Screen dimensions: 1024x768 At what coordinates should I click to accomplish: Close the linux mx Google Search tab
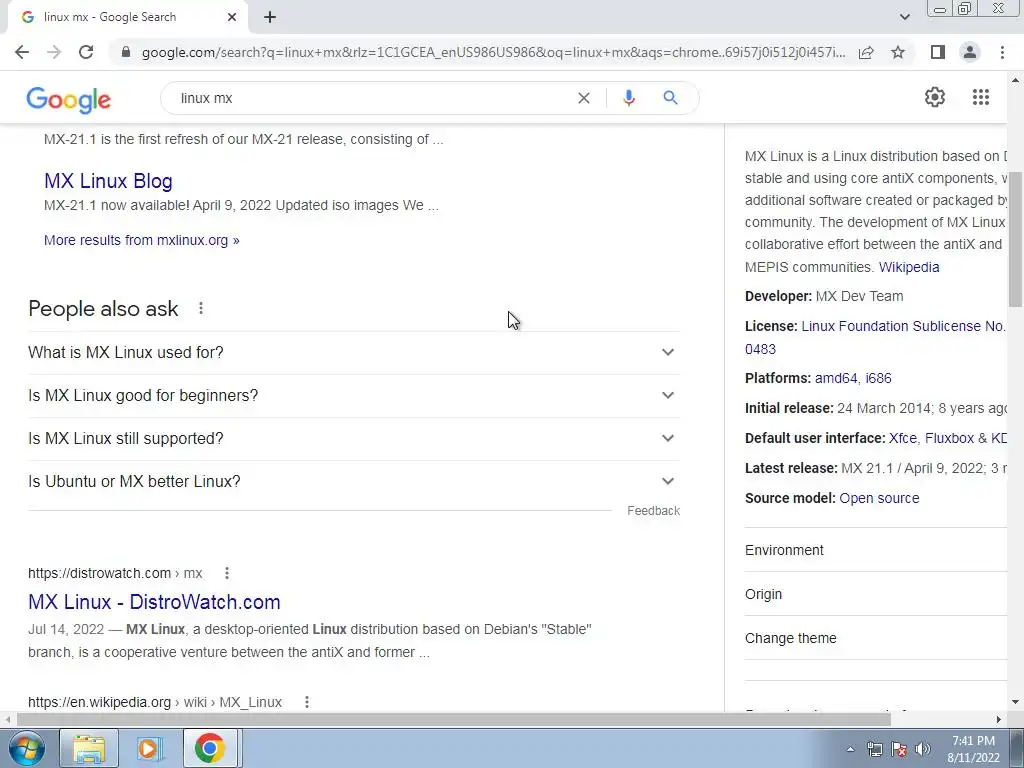pos(232,17)
